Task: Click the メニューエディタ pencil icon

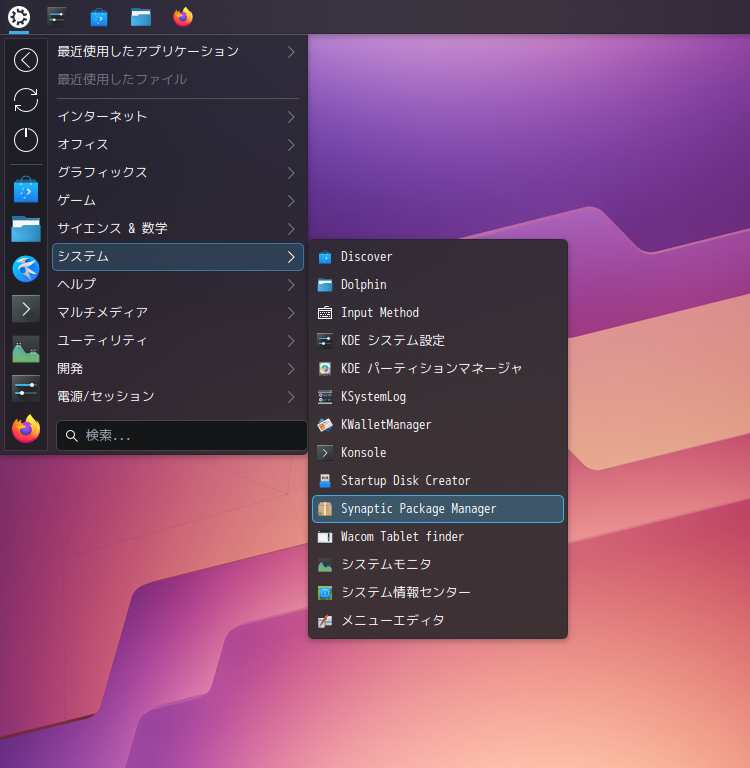Action: tap(325, 621)
